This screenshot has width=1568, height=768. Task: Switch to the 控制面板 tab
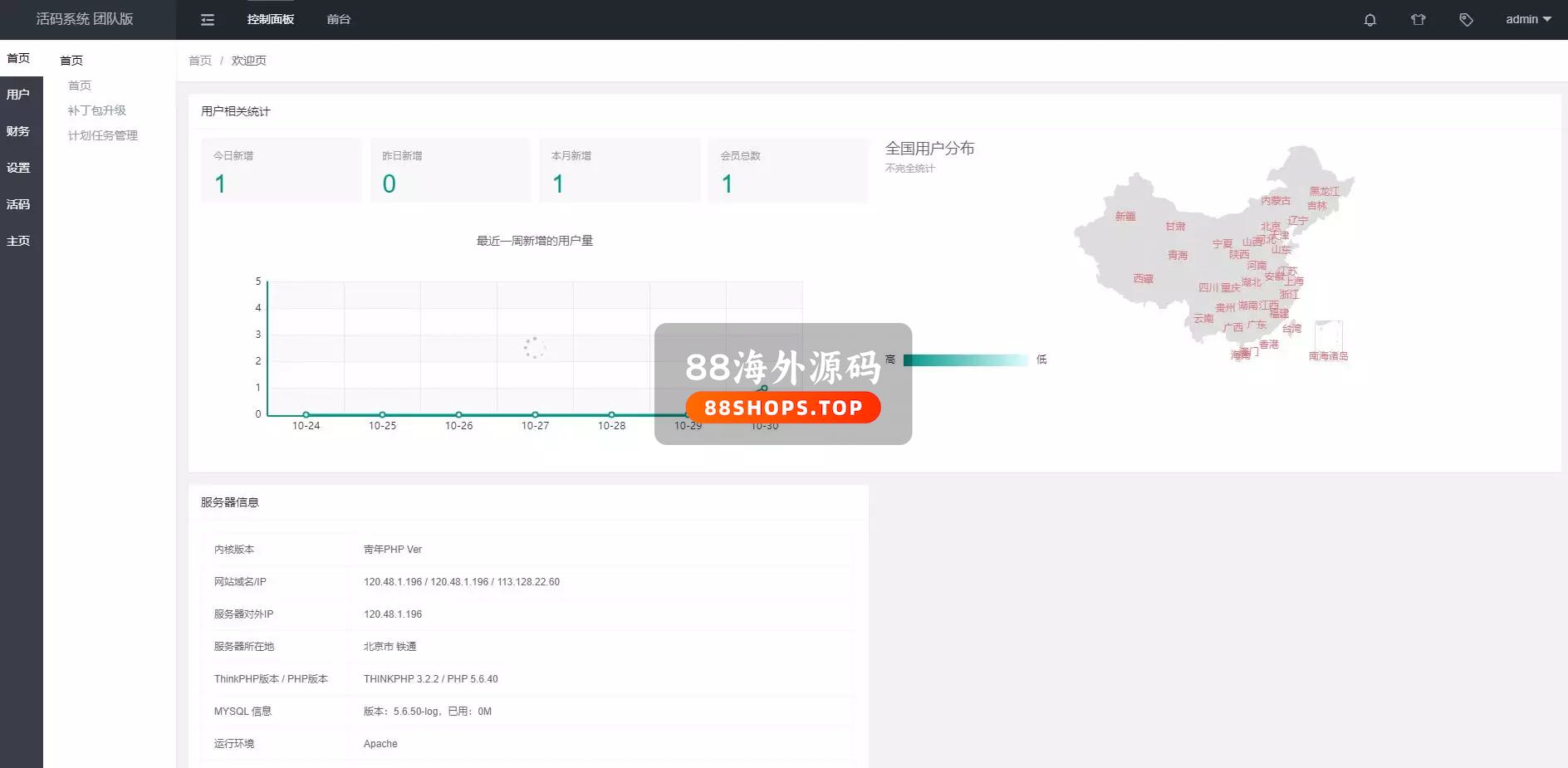coord(270,20)
